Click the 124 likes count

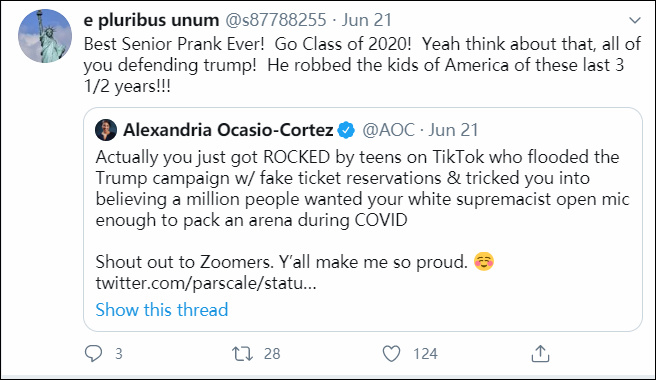(x=425, y=354)
